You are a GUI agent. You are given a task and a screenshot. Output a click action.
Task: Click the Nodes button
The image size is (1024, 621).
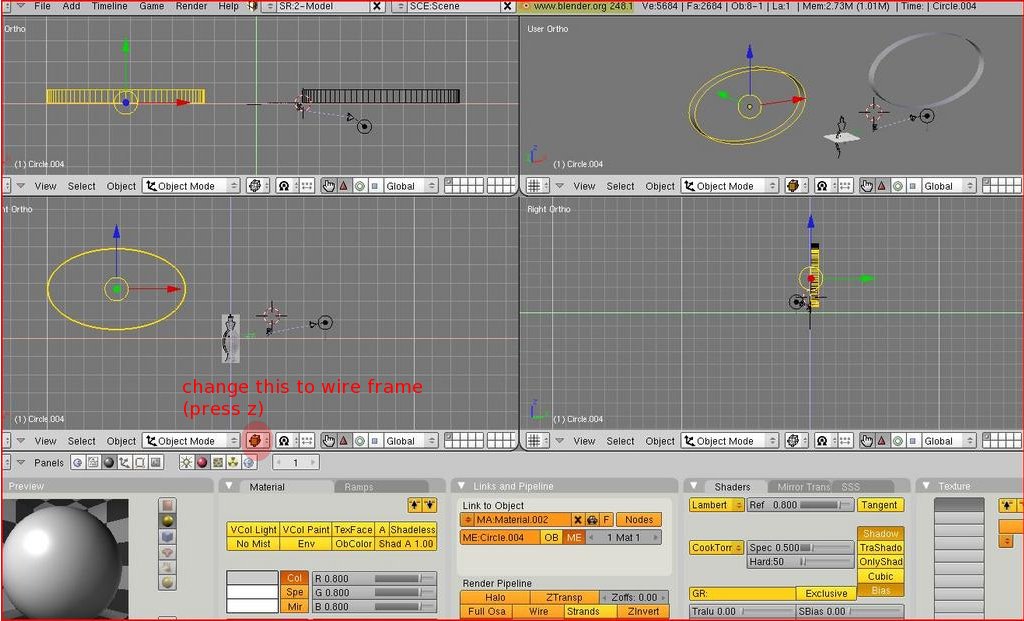pyautogui.click(x=639, y=520)
